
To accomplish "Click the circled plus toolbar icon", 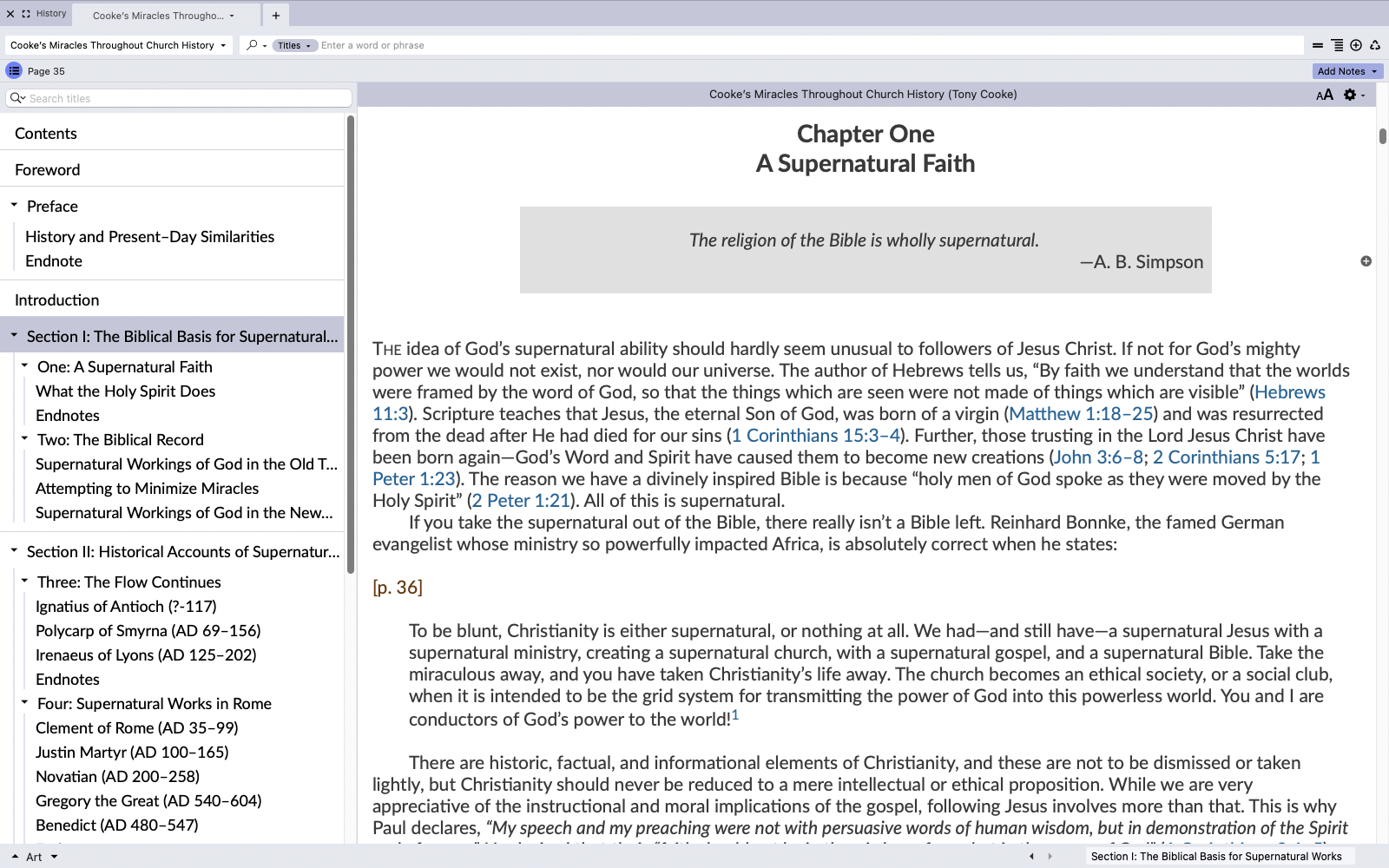I will click(x=1356, y=45).
